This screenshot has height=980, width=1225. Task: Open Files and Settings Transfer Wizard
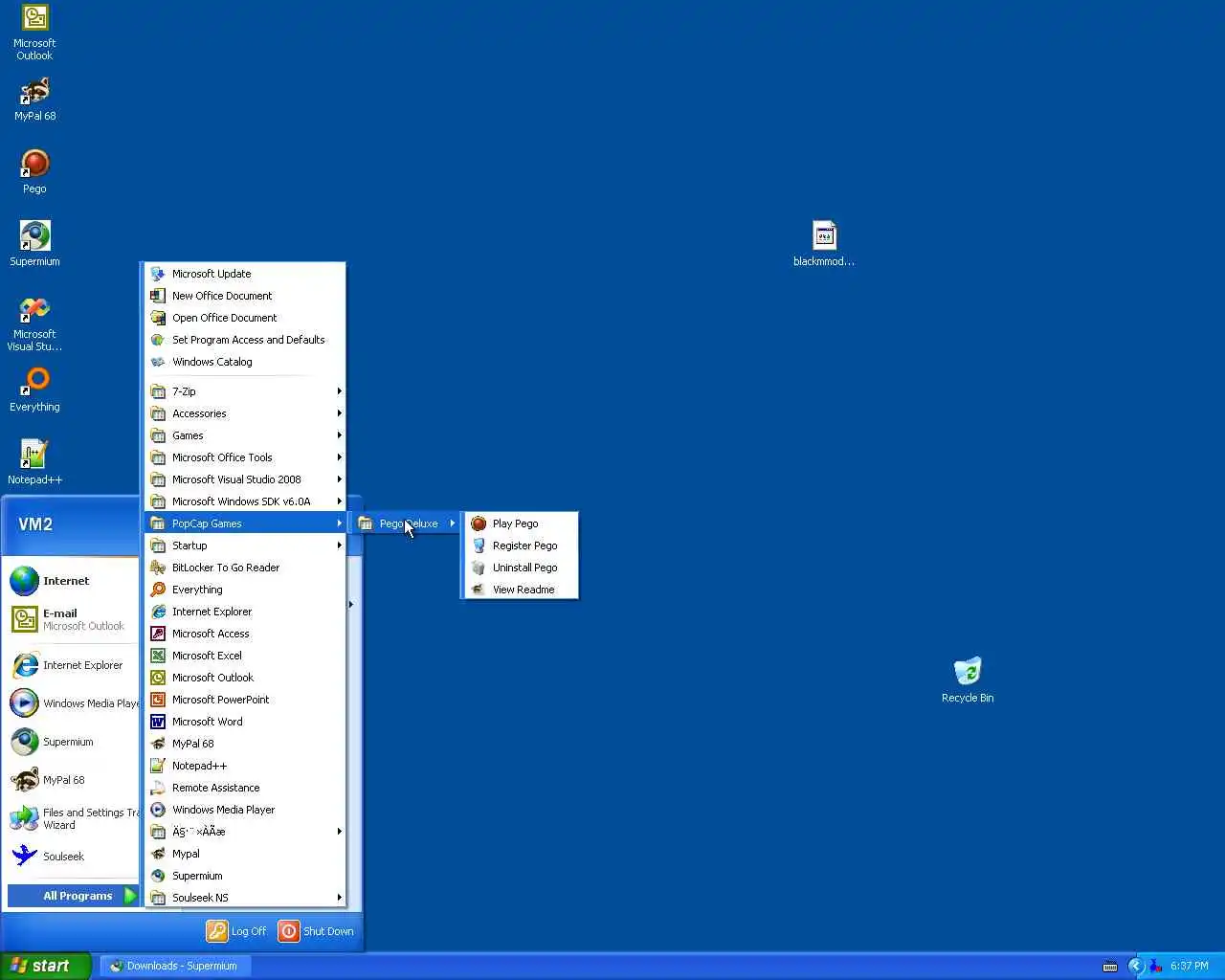click(73, 818)
